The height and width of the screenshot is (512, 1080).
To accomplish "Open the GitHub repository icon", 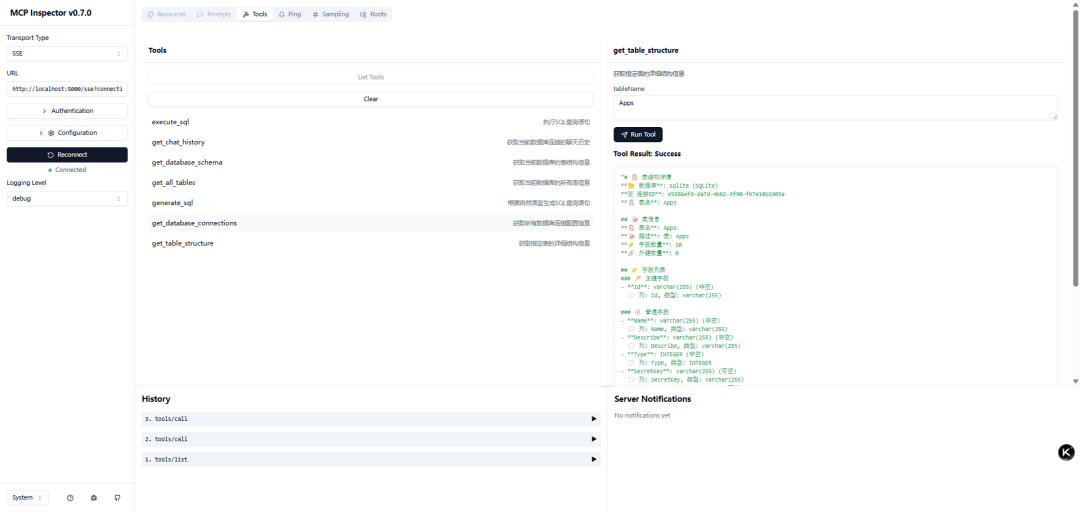I will tap(117, 498).
